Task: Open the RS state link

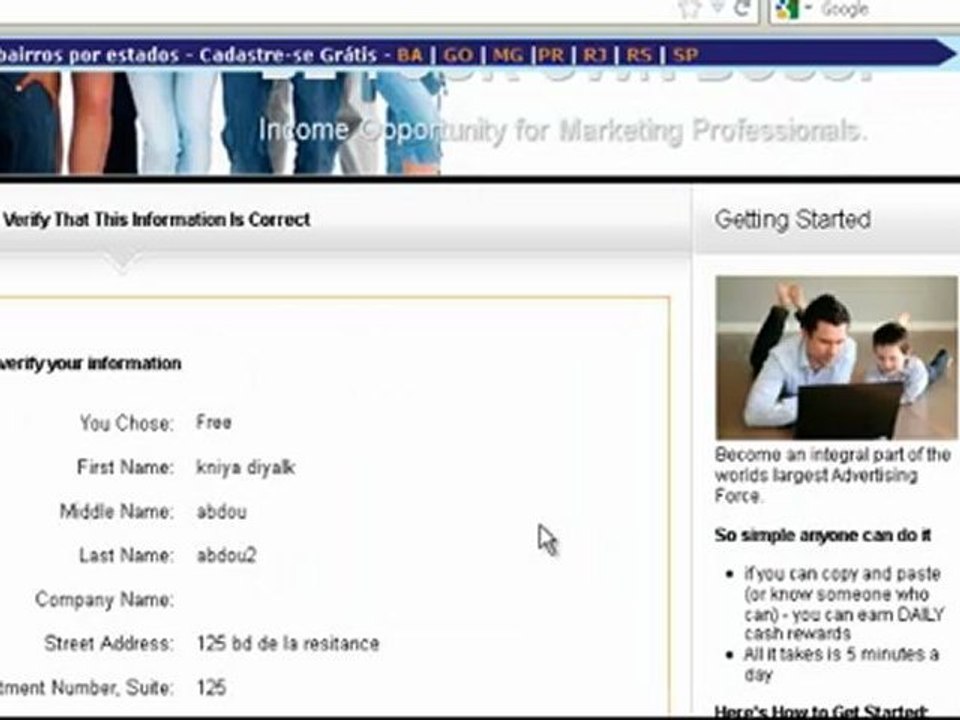Action: [639, 55]
